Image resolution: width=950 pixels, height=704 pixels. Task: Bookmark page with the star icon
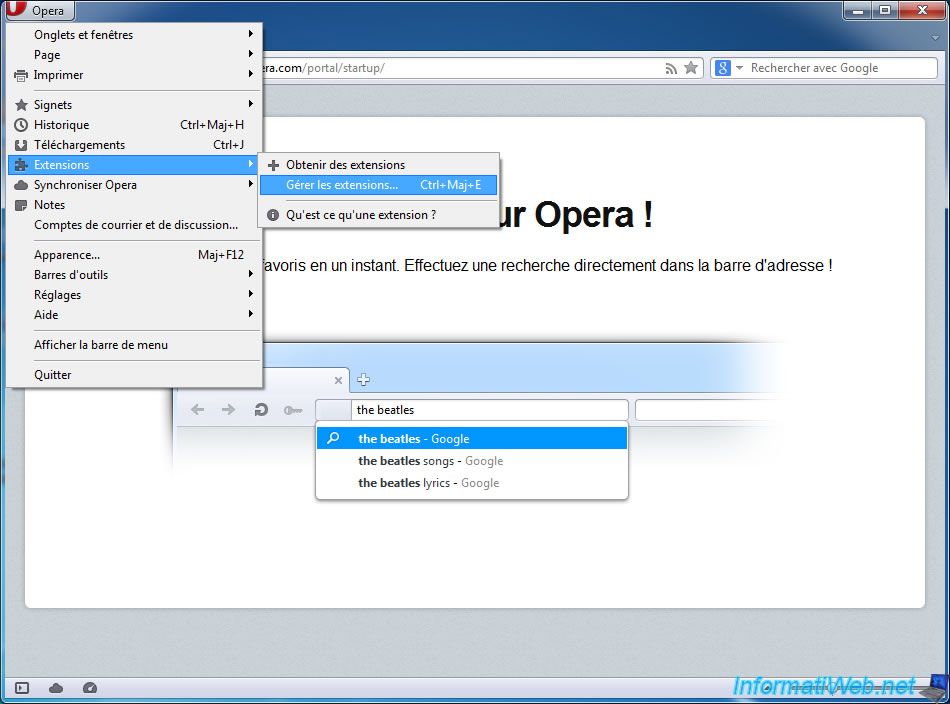tap(690, 68)
